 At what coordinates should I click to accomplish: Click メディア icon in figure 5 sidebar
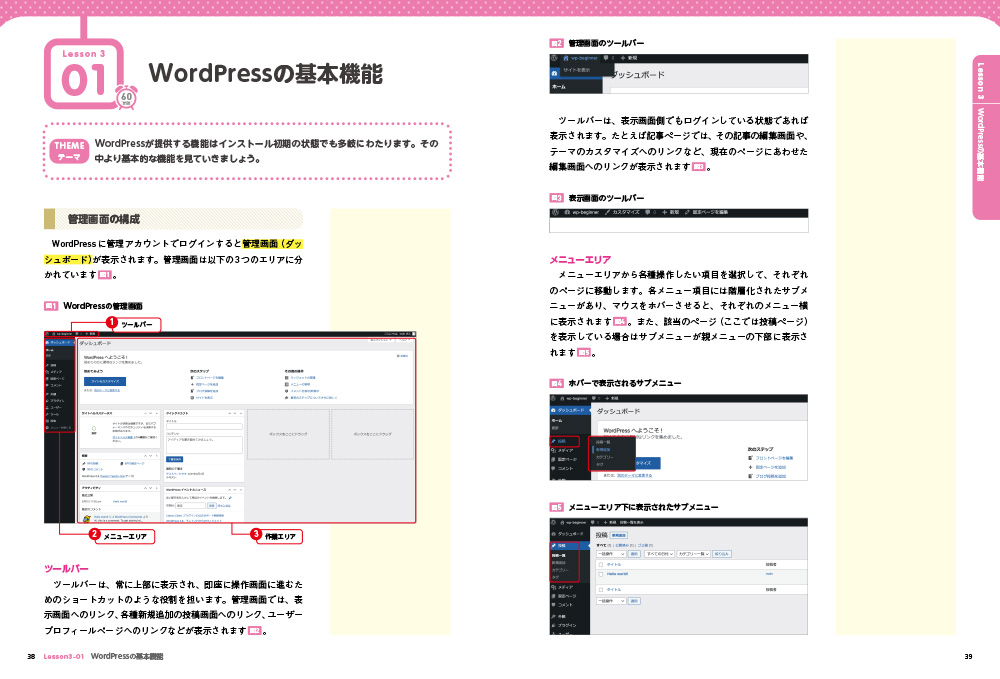pyautogui.click(x=554, y=587)
